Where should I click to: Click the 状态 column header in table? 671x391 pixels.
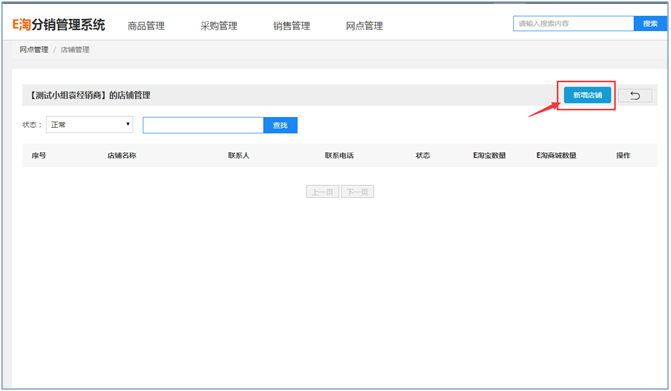[x=422, y=155]
